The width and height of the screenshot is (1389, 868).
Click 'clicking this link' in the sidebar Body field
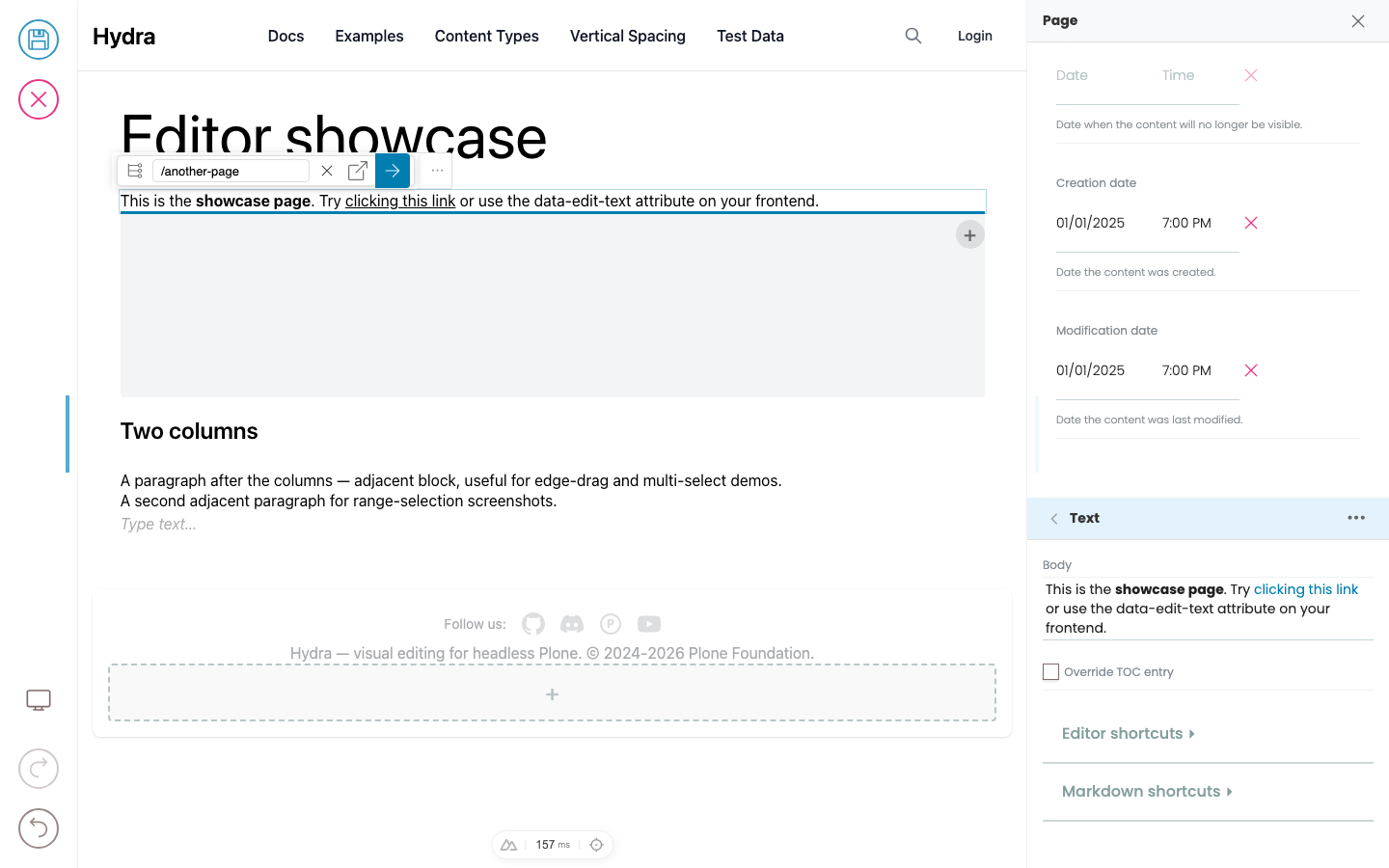click(1306, 589)
